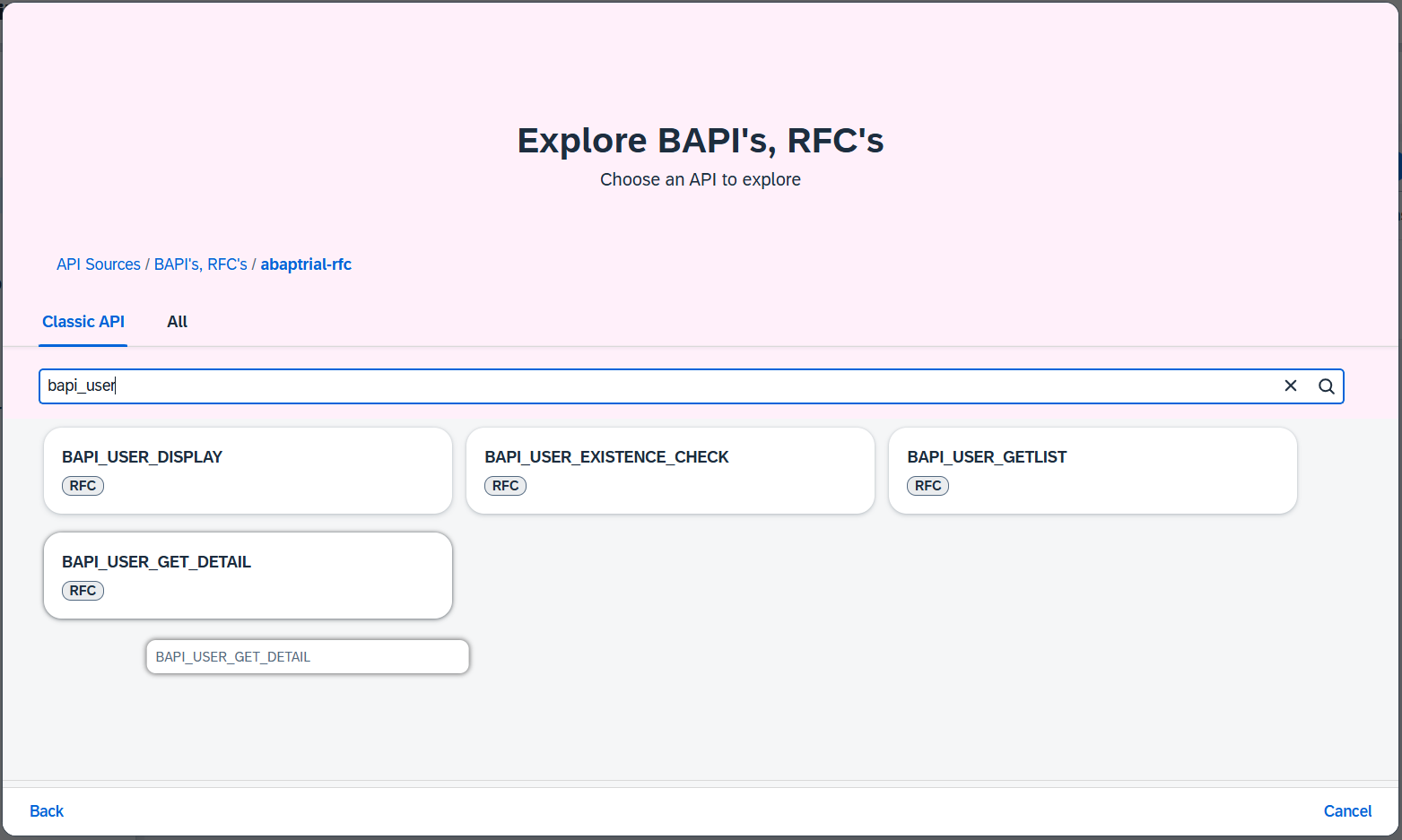Open the All tab
Image resolution: width=1402 pixels, height=840 pixels.
click(x=177, y=322)
